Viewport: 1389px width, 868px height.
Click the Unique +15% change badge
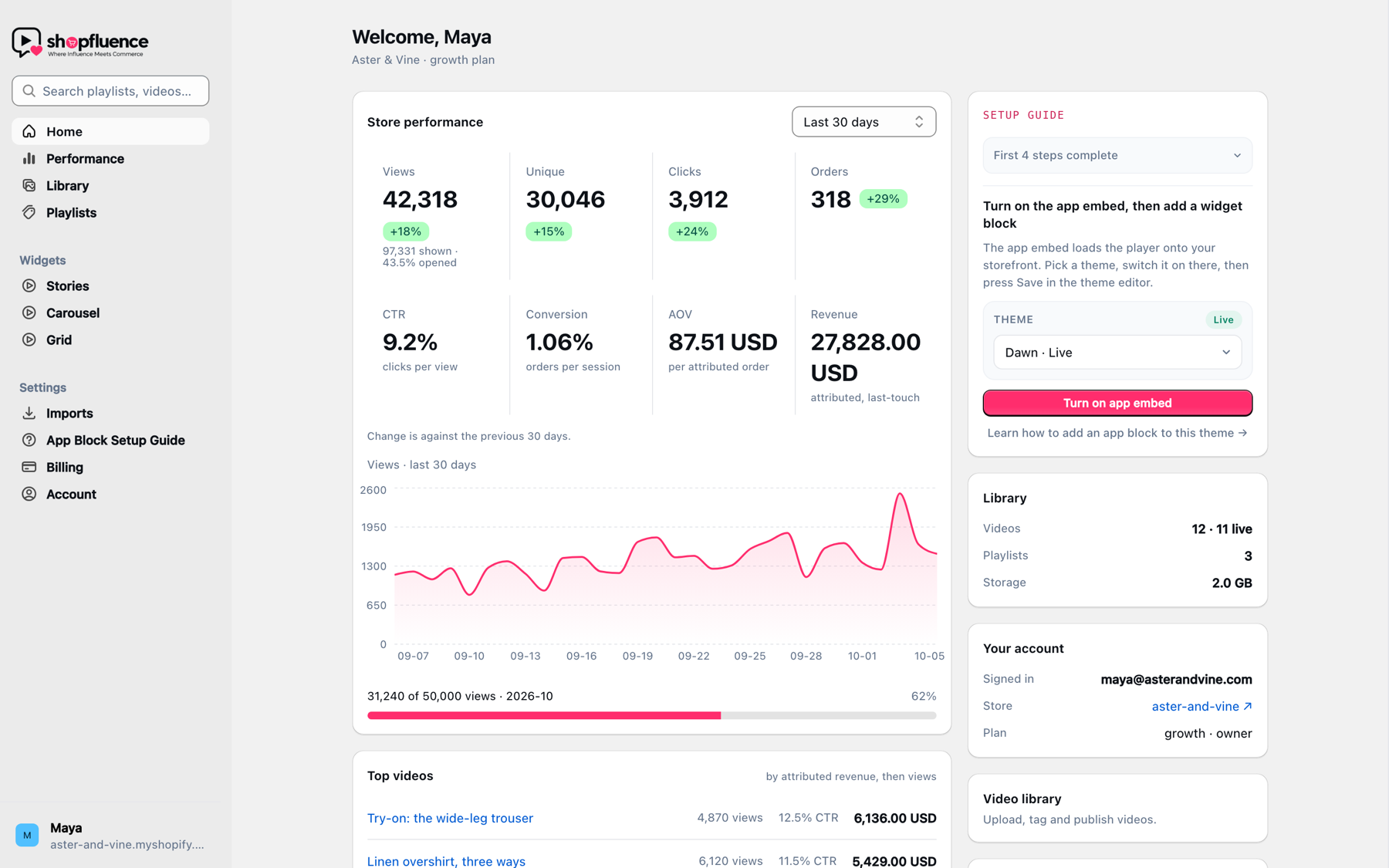tap(549, 231)
